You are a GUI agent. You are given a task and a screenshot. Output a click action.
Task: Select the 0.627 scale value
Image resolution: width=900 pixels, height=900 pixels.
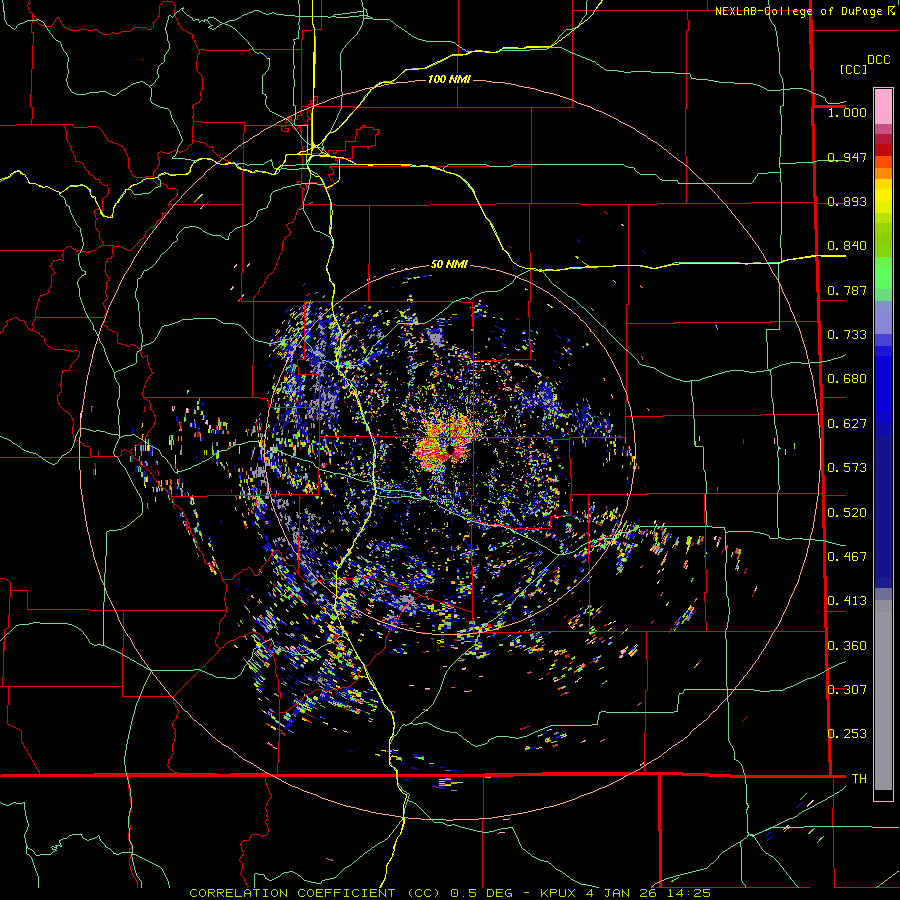click(x=847, y=424)
